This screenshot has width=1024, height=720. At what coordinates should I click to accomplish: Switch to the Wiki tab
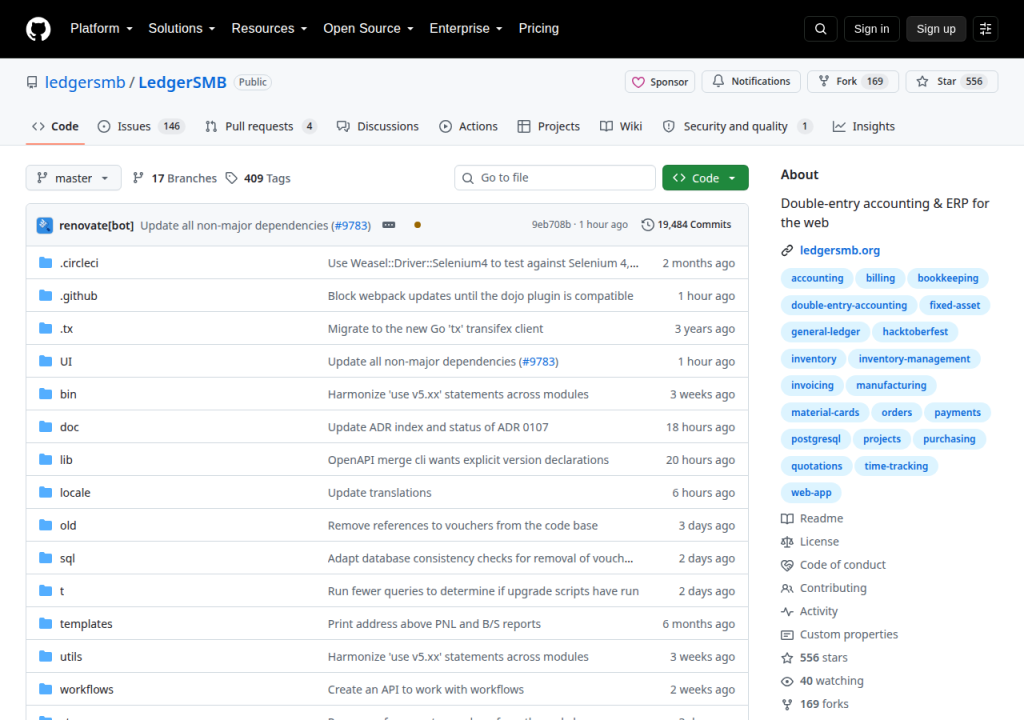(621, 127)
